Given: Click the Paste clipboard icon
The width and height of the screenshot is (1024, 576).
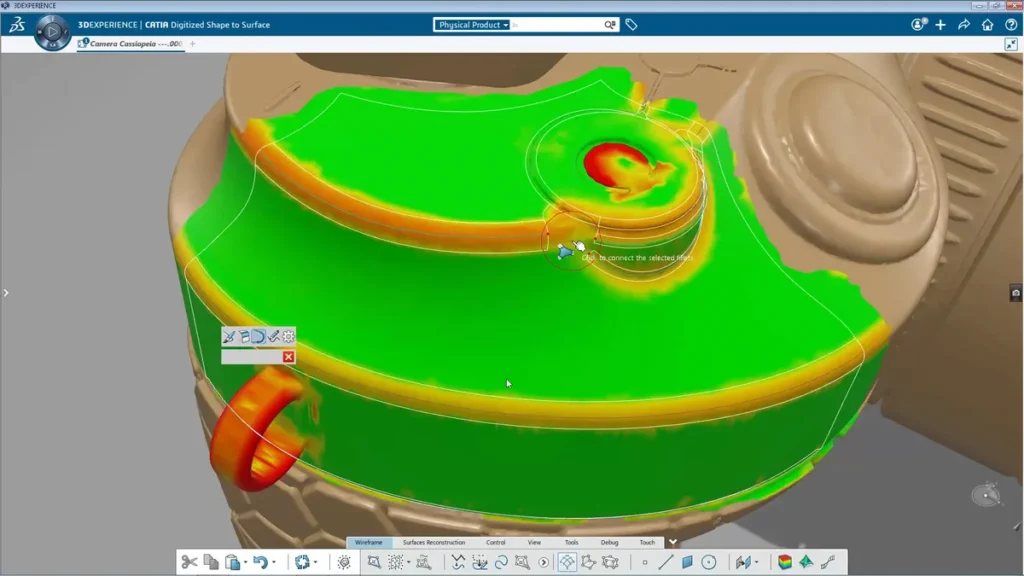Looking at the screenshot, I should (x=232, y=562).
